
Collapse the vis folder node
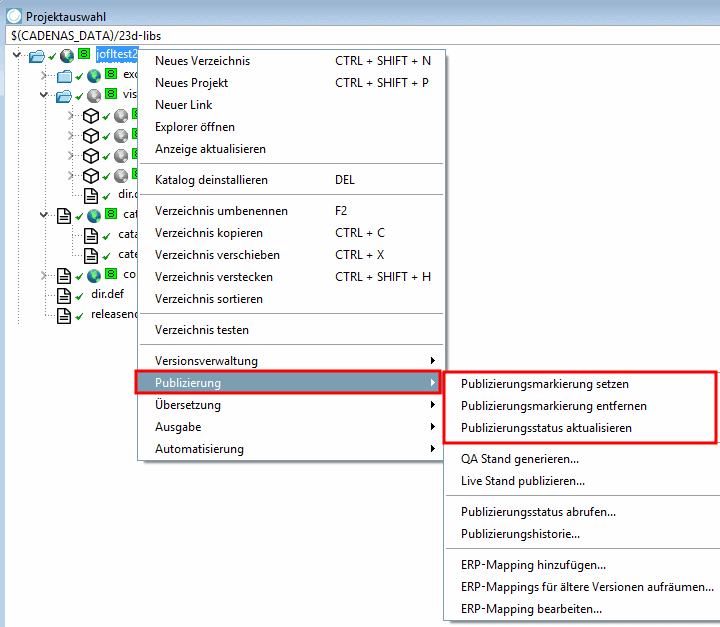point(44,95)
